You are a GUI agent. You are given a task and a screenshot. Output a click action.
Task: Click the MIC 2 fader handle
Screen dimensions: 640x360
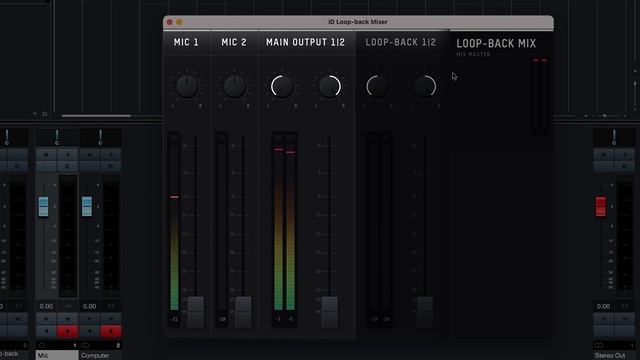pos(243,312)
